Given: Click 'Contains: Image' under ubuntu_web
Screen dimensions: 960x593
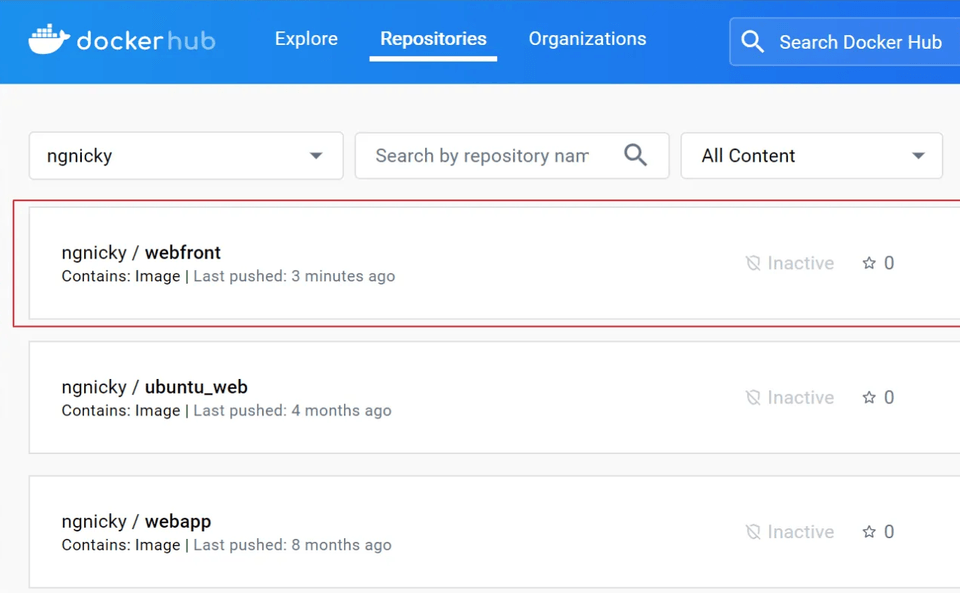Looking at the screenshot, I should [121, 411].
